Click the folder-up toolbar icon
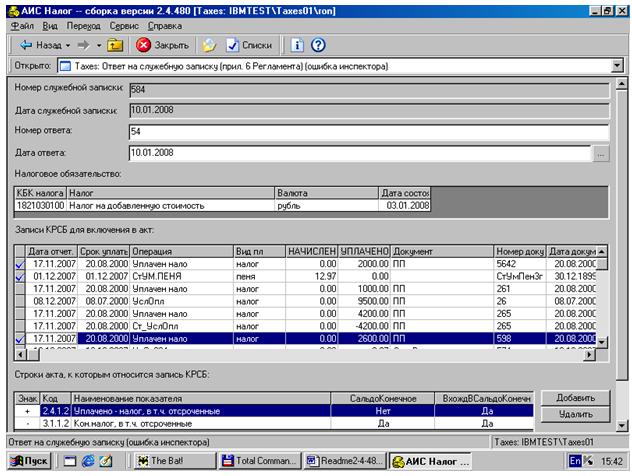632x476 pixels. coord(115,45)
